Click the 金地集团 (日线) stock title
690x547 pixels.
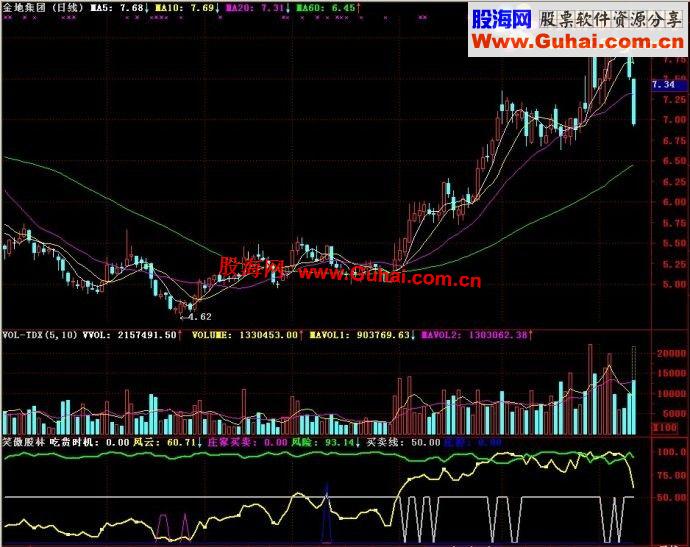43,7
